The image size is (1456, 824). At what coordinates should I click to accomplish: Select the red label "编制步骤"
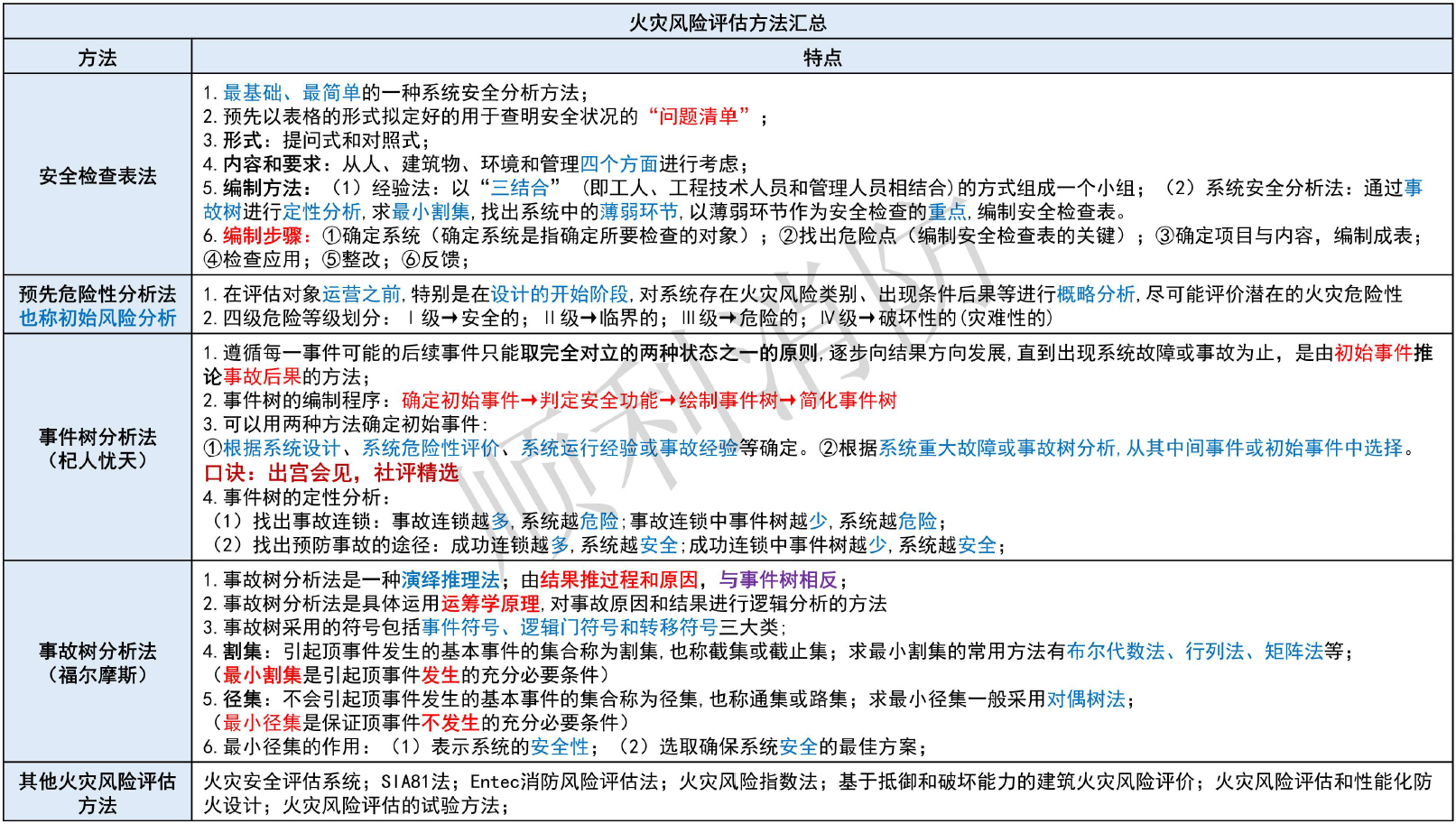[262, 236]
